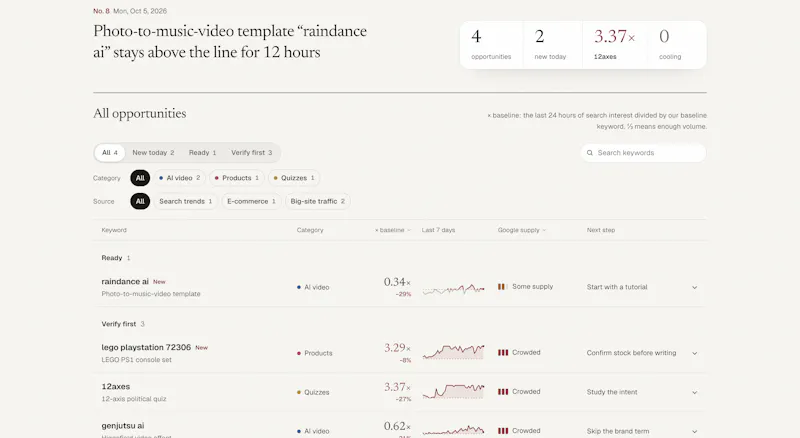This screenshot has width=800, height=438.
Task: Click New badge beside lego playstation 72306
Action: point(202,348)
